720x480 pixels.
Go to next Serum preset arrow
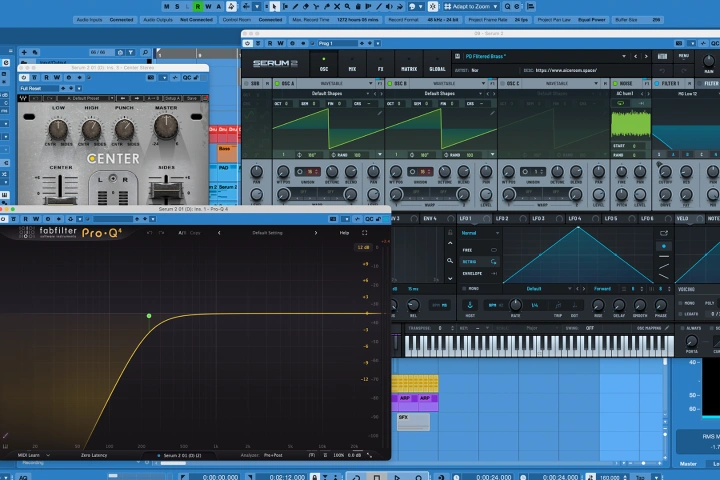(646, 56)
